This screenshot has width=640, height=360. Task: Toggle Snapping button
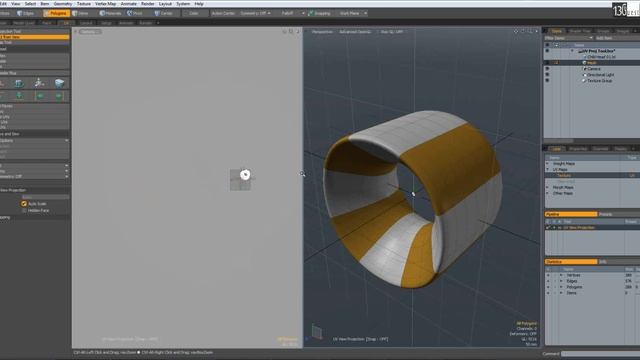pos(320,13)
